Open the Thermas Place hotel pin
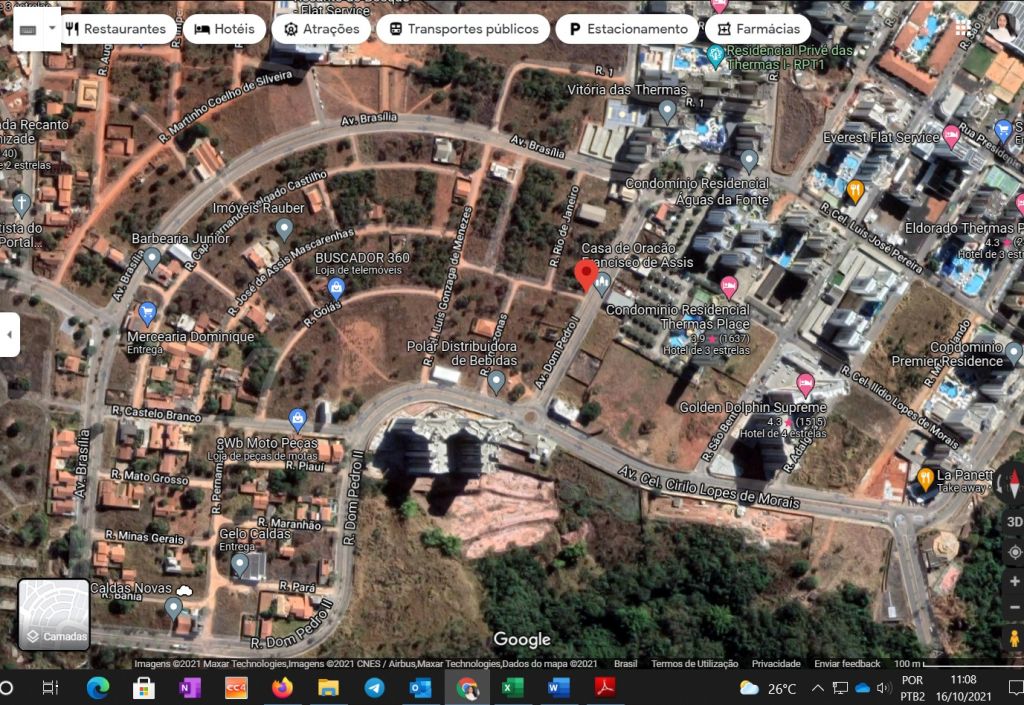The image size is (1024, 705). 729,287
